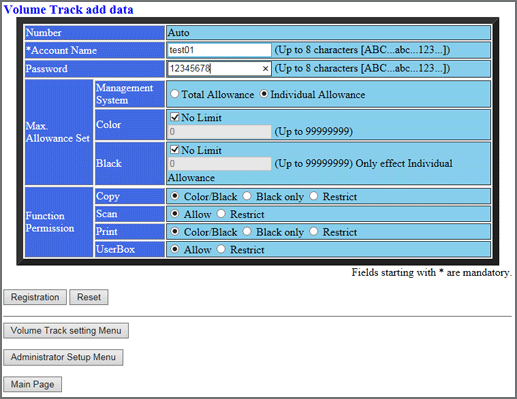Allow UserBox access
This screenshot has height=399, width=517.
pyautogui.click(x=175, y=249)
